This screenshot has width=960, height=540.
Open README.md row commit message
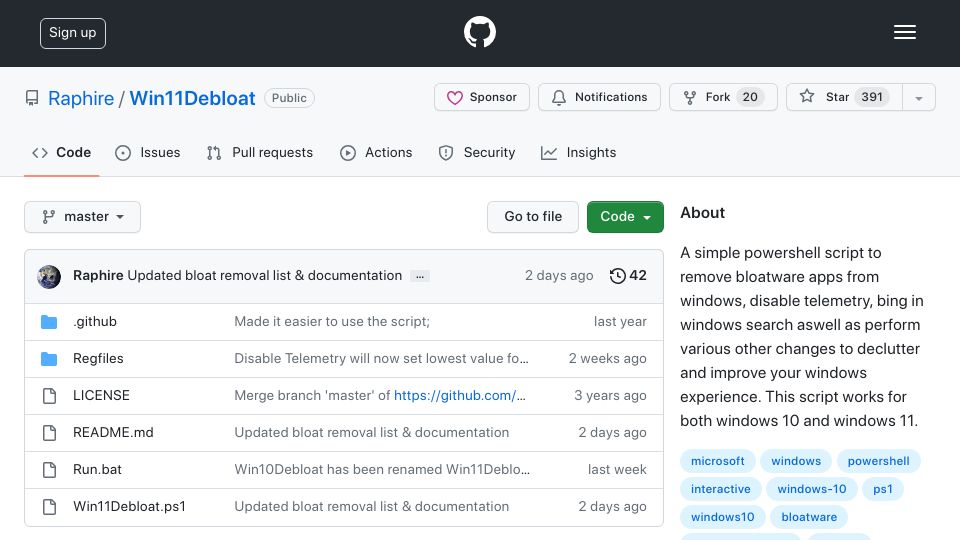[372, 432]
